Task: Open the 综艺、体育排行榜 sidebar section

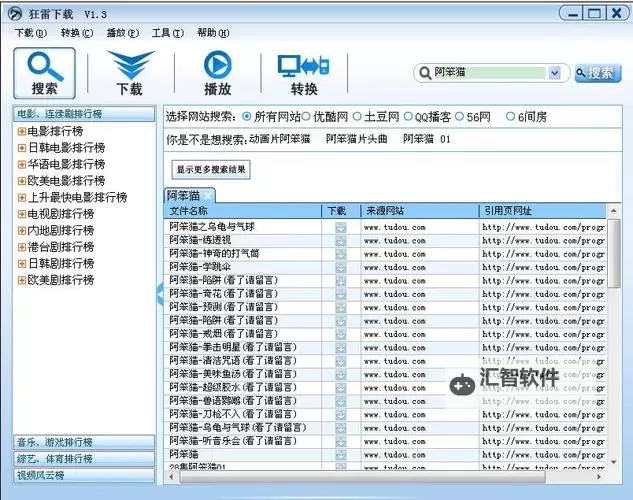Action: click(84, 459)
